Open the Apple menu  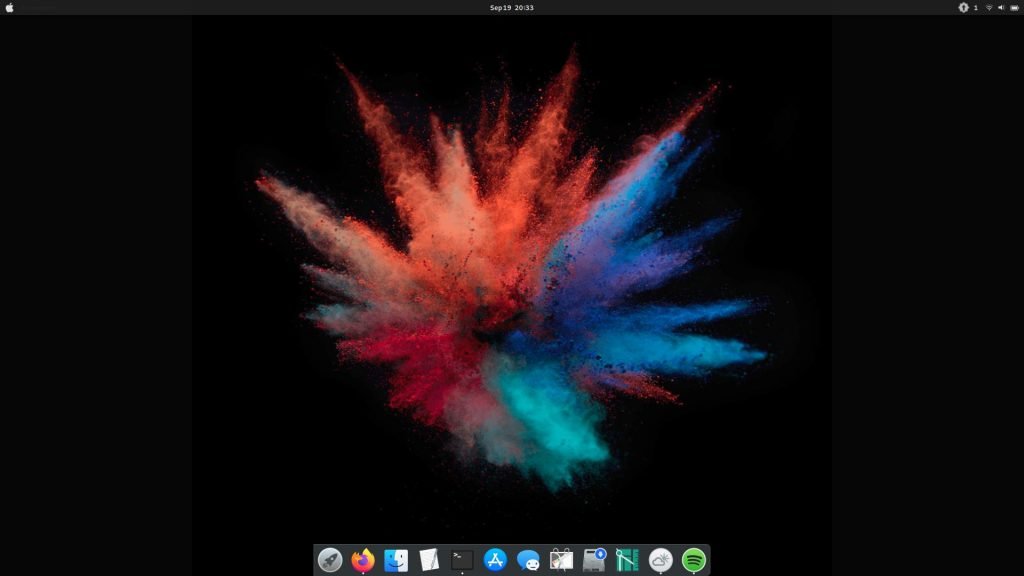tap(12, 7)
